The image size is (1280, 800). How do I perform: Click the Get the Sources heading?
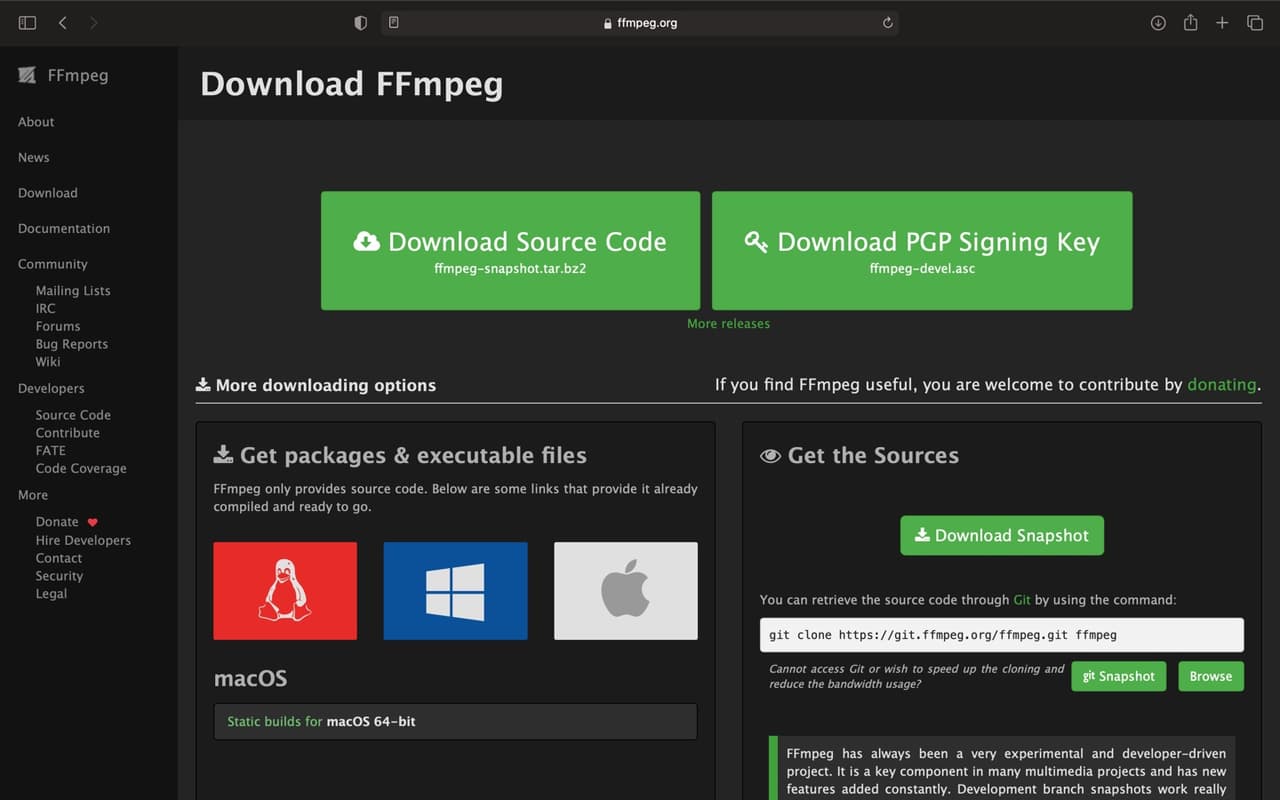(x=860, y=455)
